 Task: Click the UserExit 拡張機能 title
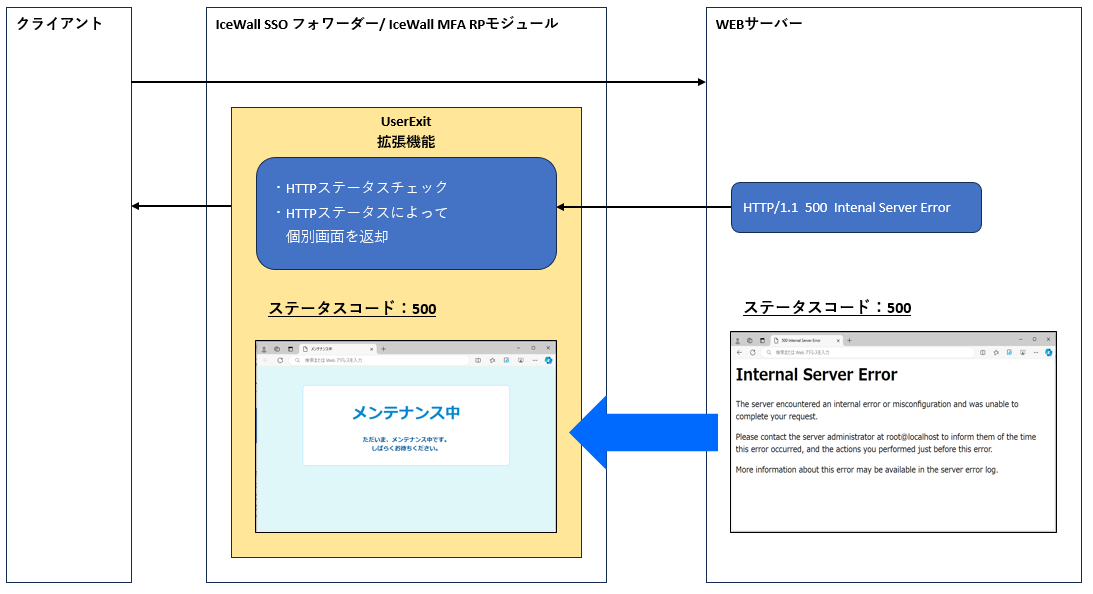[x=406, y=132]
